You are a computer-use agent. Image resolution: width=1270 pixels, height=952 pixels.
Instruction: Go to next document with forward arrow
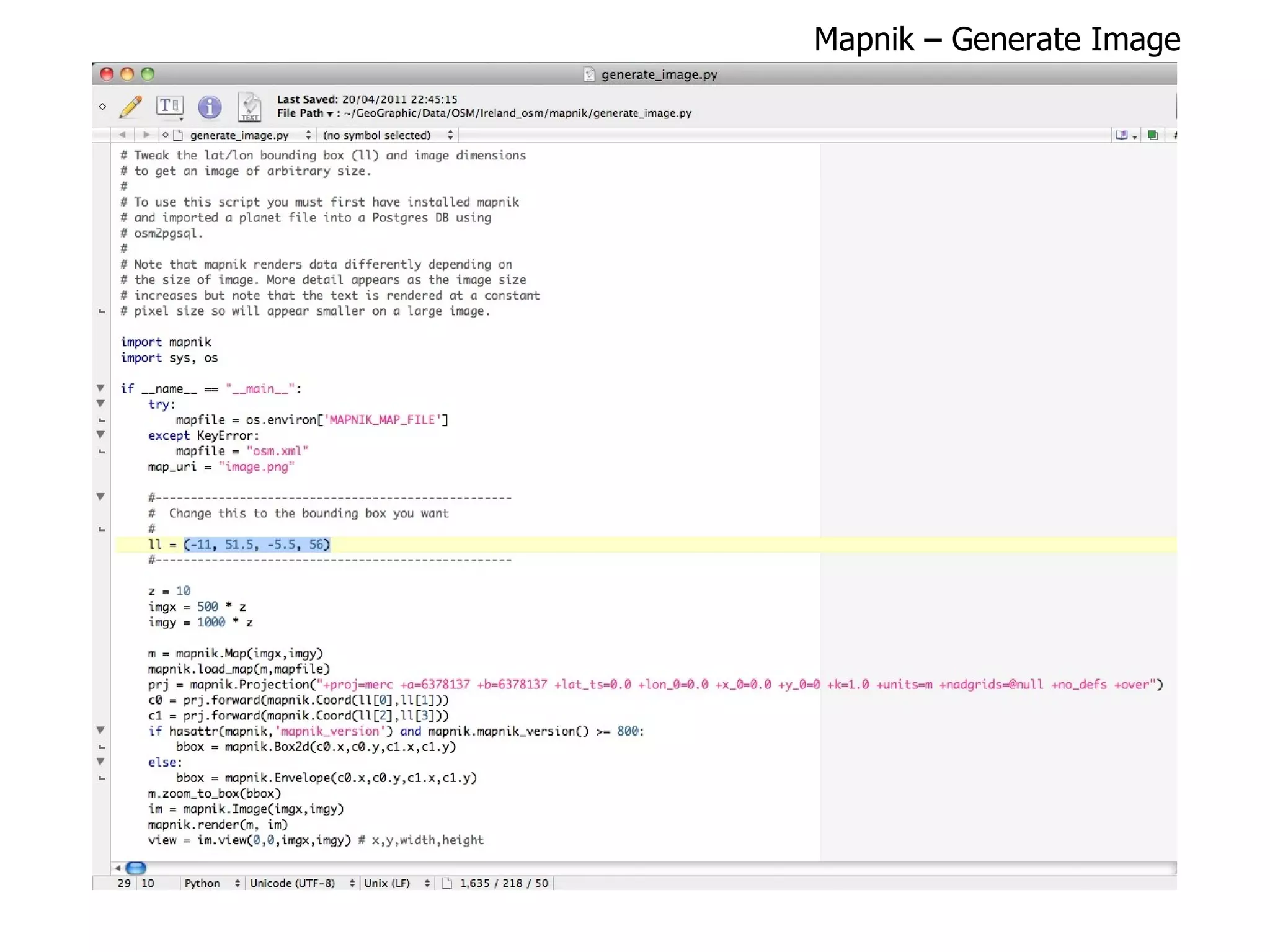pyautogui.click(x=146, y=135)
